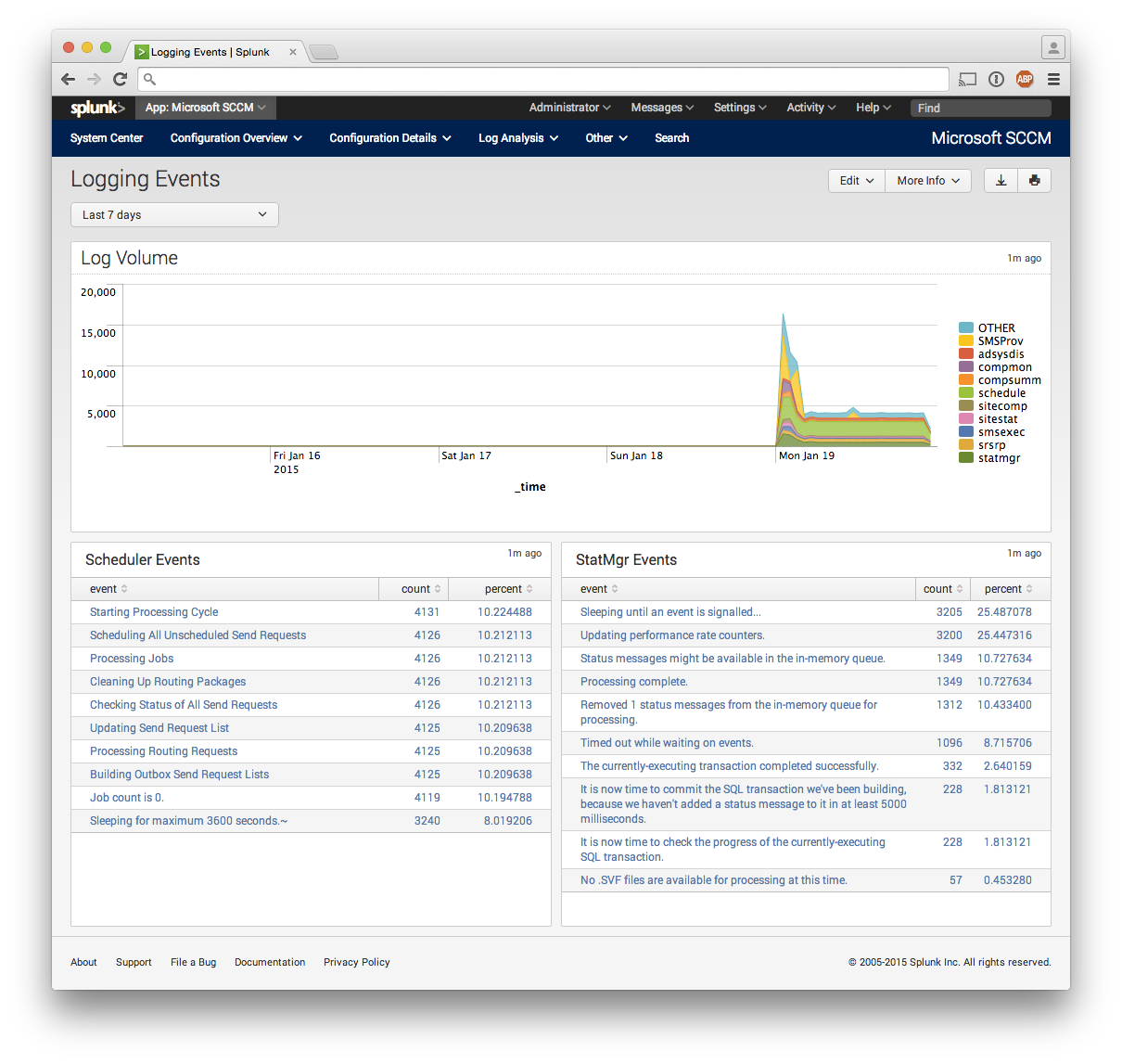
Task: Open Log Analysis menu
Action: [518, 138]
